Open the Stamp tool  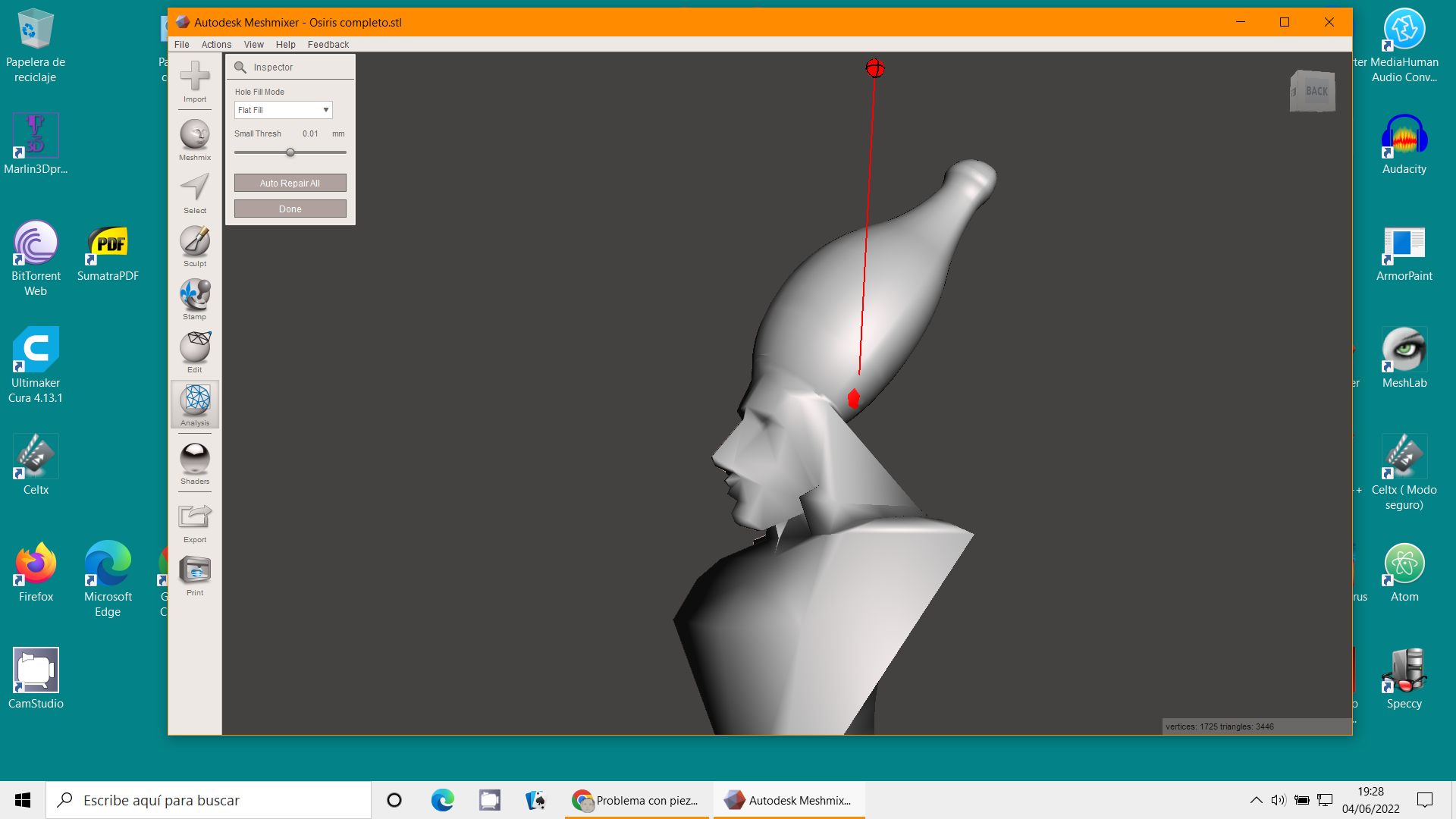(x=195, y=295)
